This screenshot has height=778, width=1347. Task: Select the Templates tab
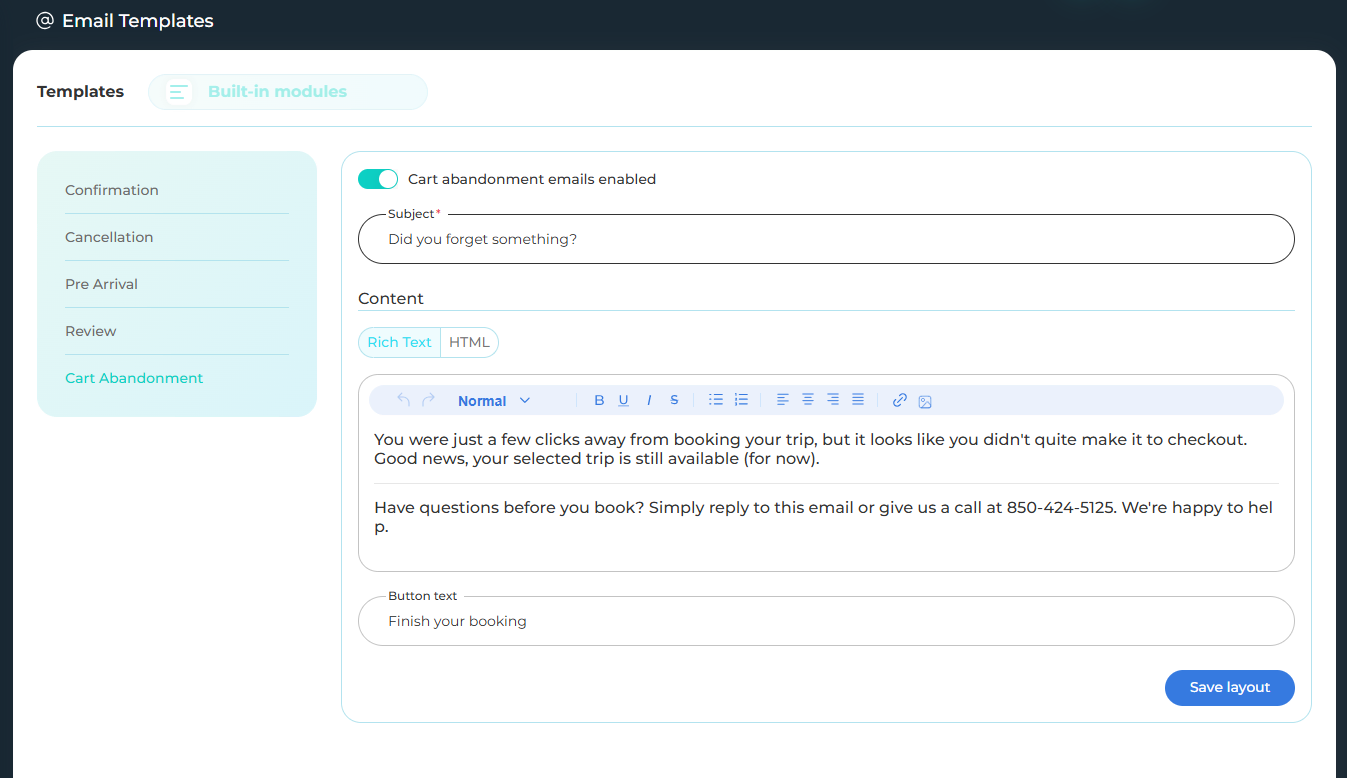[81, 91]
